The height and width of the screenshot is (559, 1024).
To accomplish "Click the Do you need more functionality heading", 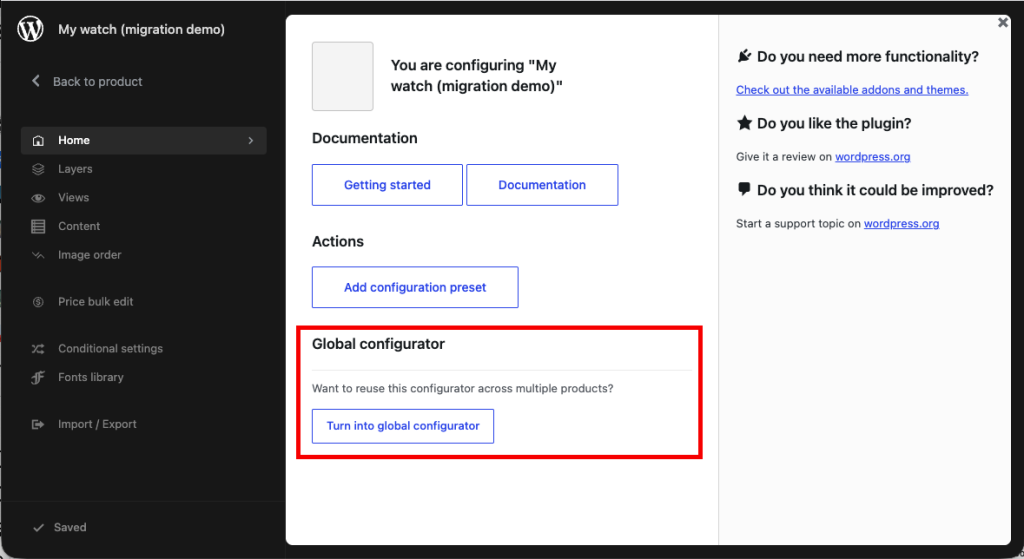I will pos(868,57).
